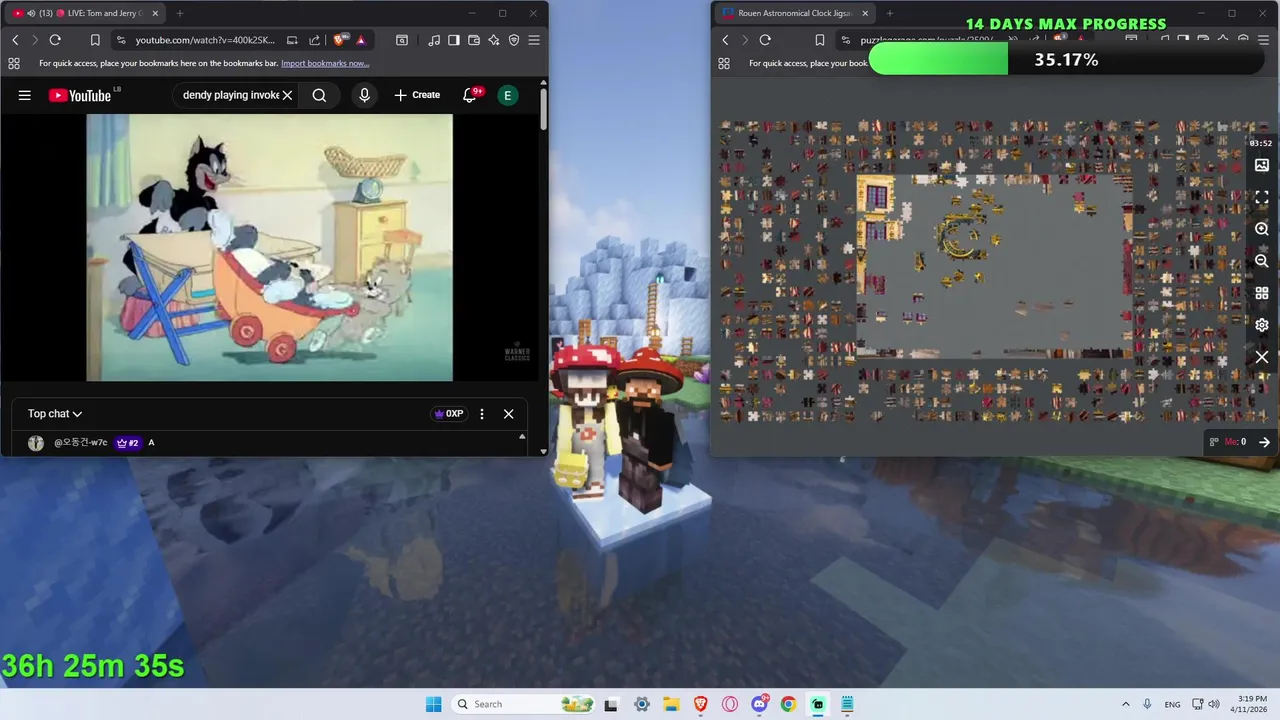The width and height of the screenshot is (1280, 720).
Task: Click Import bookmarks now link
Action: coord(325,63)
